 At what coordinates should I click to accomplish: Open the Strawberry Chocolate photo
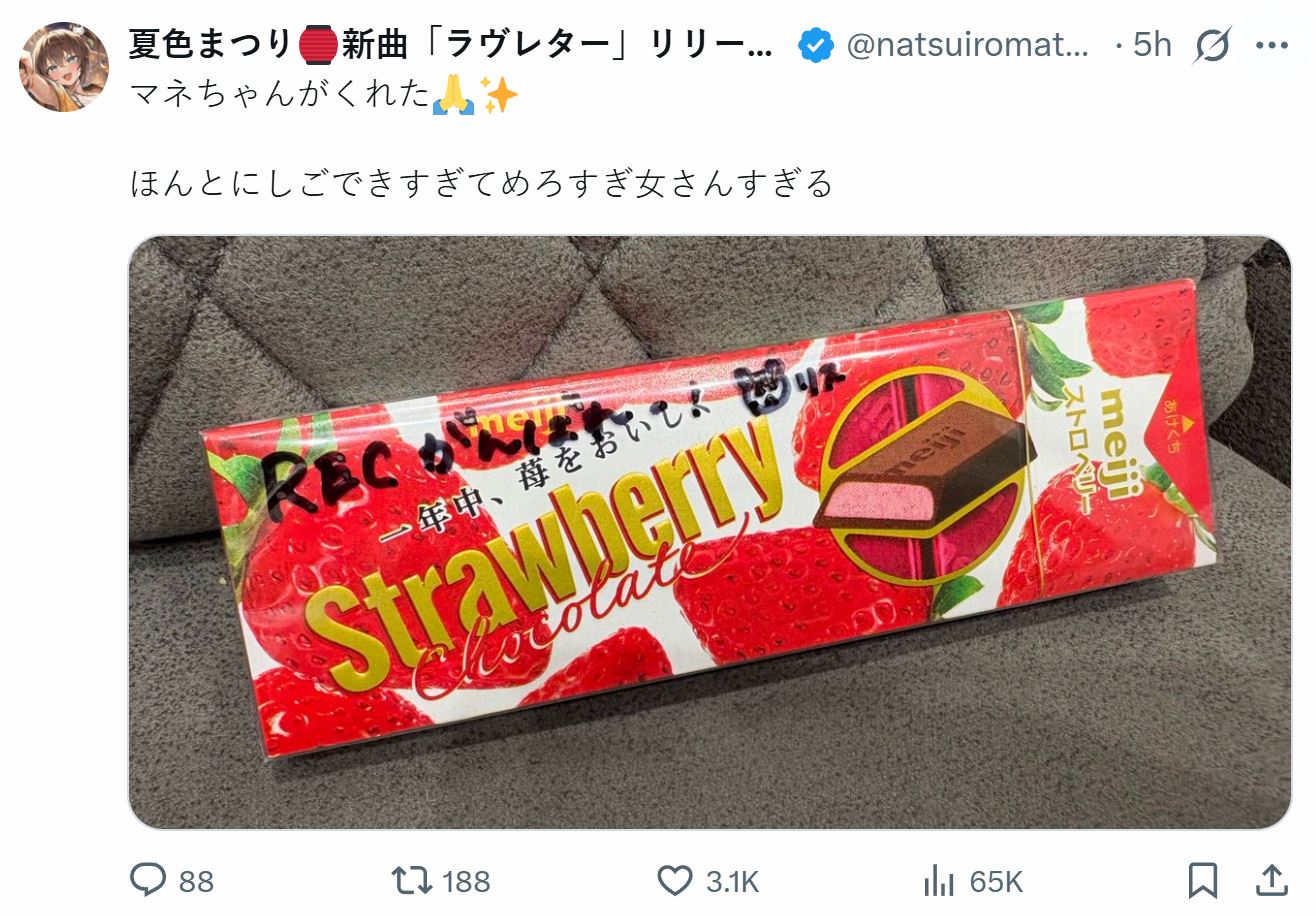click(x=710, y=532)
